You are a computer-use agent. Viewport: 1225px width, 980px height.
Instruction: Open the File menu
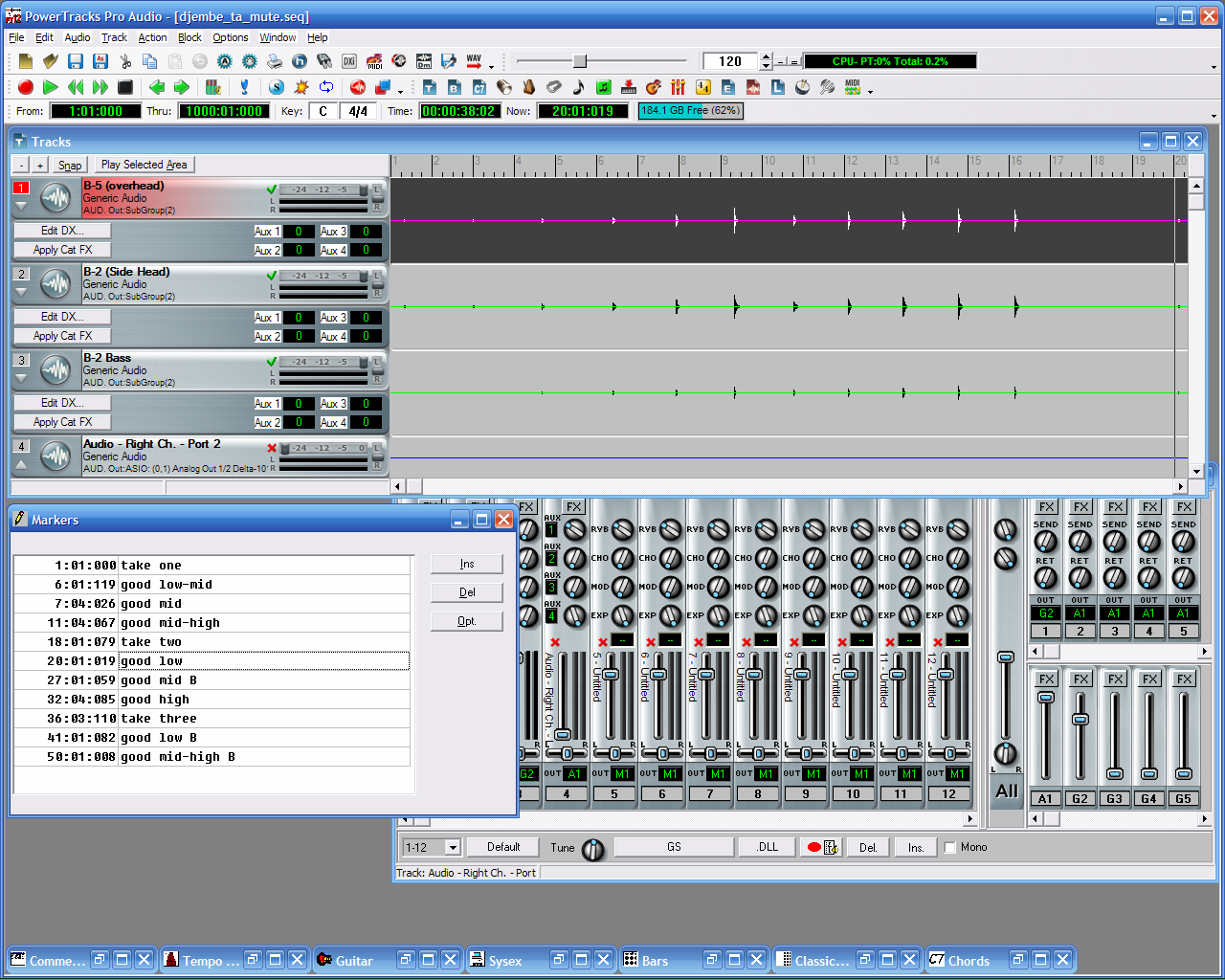pyautogui.click(x=16, y=37)
